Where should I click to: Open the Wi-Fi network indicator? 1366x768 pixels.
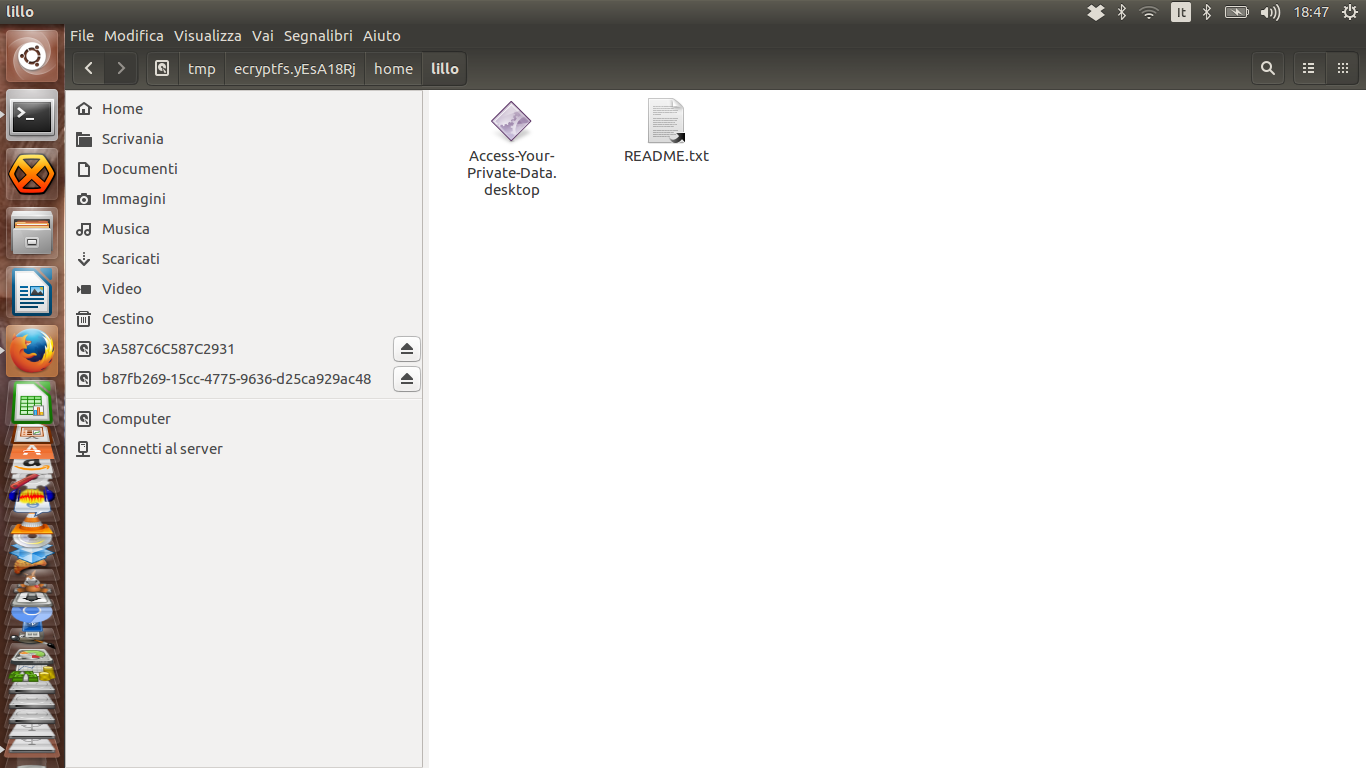coord(1149,12)
